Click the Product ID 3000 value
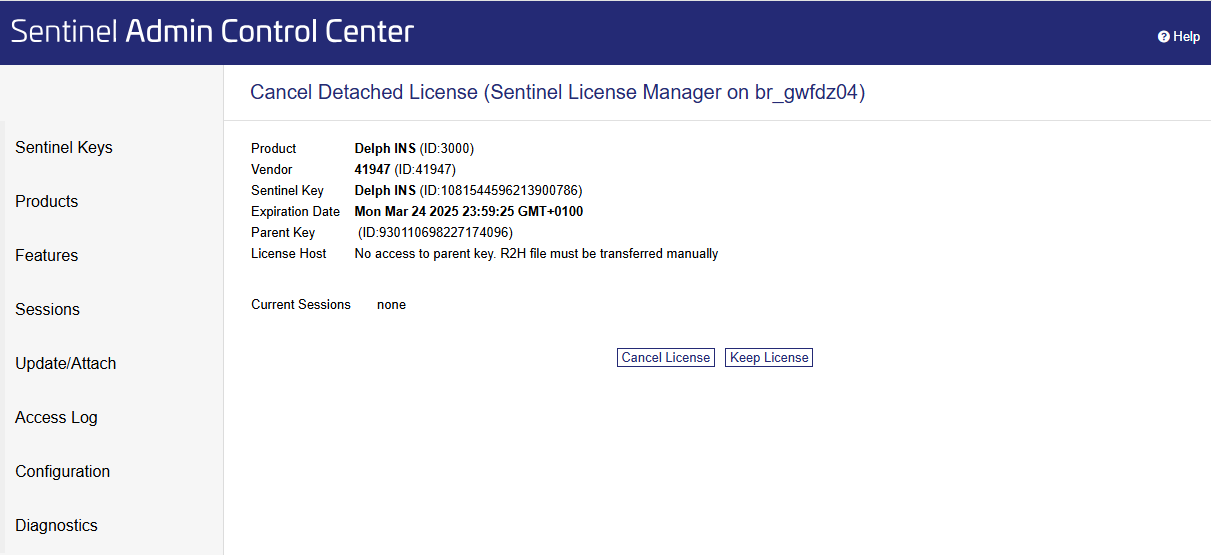Image resolution: width=1212 pixels, height=555 pixels. [x=446, y=149]
